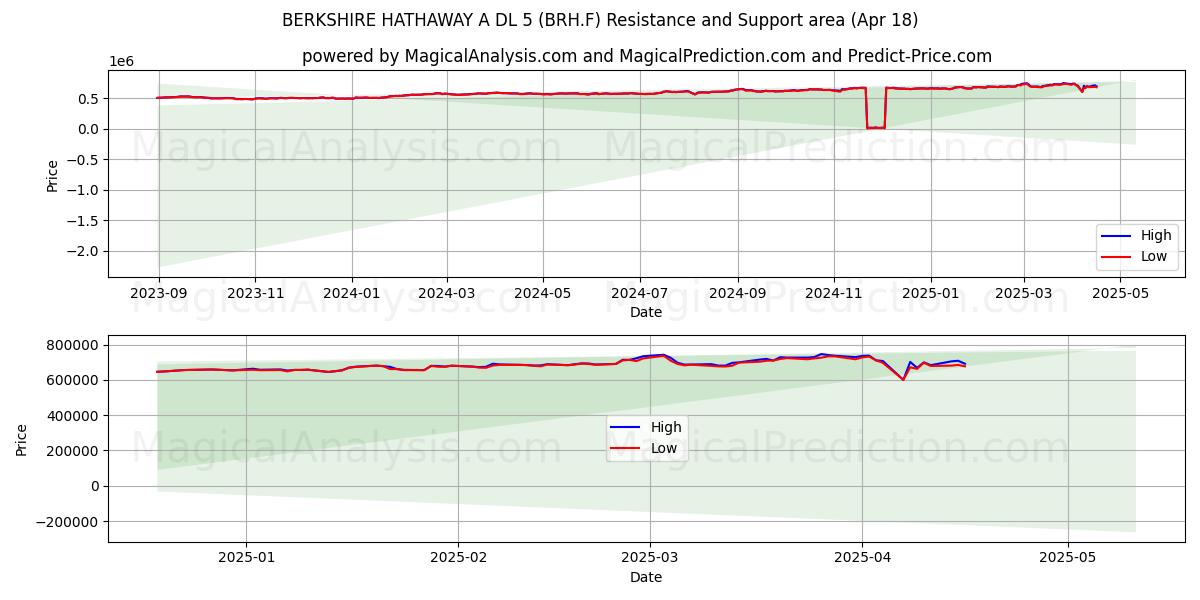Click red Low line sample in upper legend
1200x600 pixels.
(1117, 258)
